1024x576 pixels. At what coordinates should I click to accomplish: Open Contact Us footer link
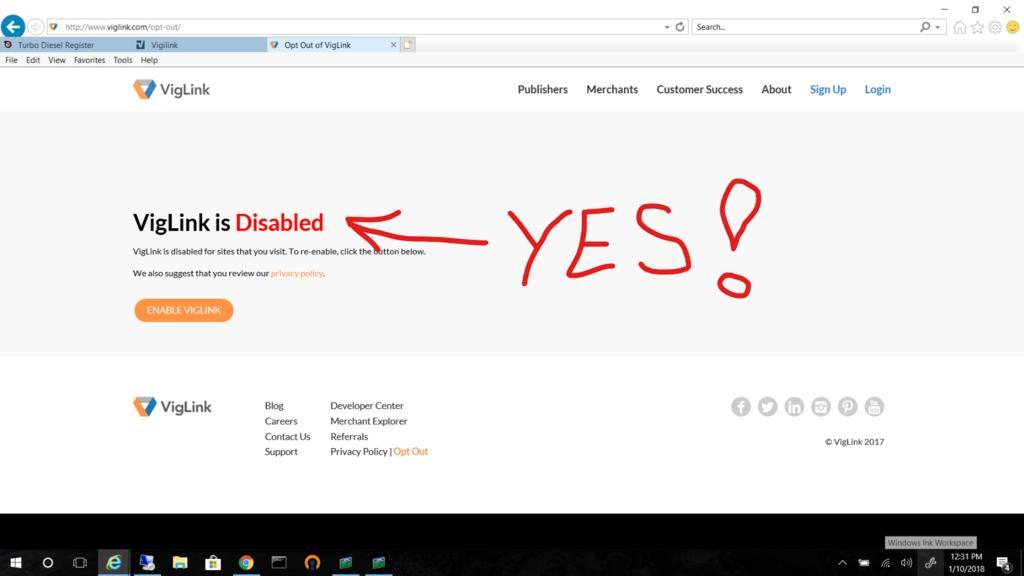coord(287,436)
